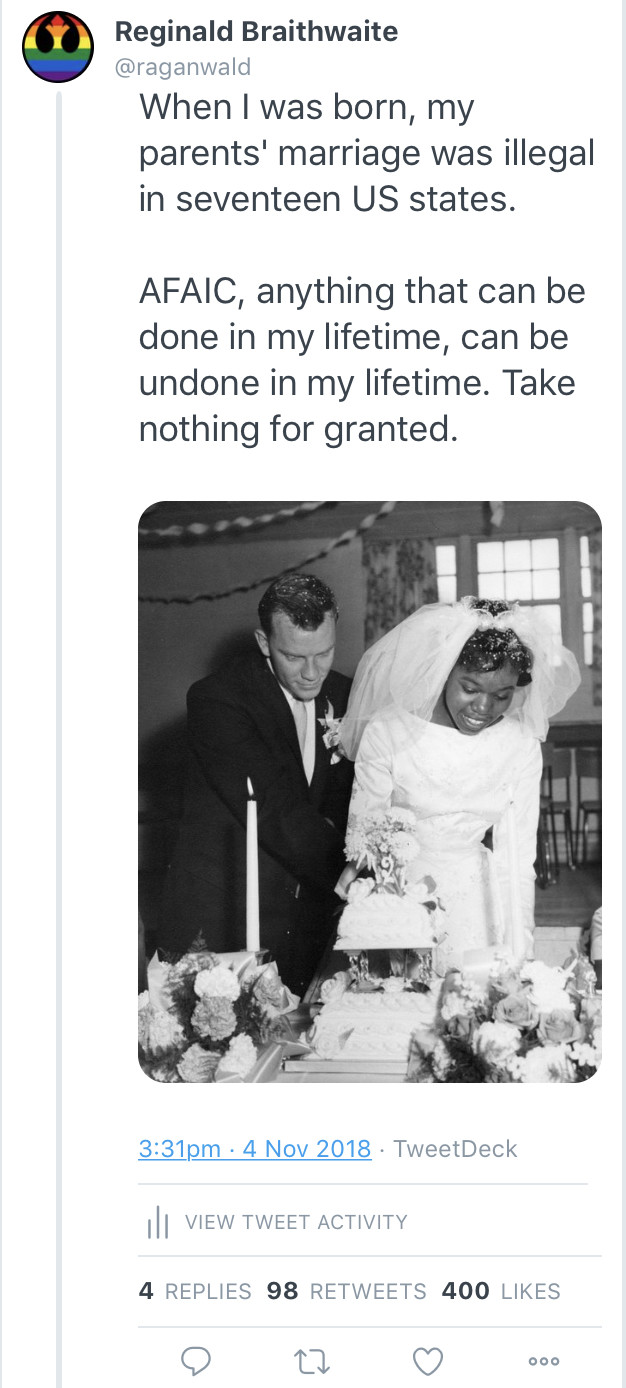Viewport: 626px width, 1388px height.
Task: Show the 400 LIKES list
Action: tap(501, 1291)
